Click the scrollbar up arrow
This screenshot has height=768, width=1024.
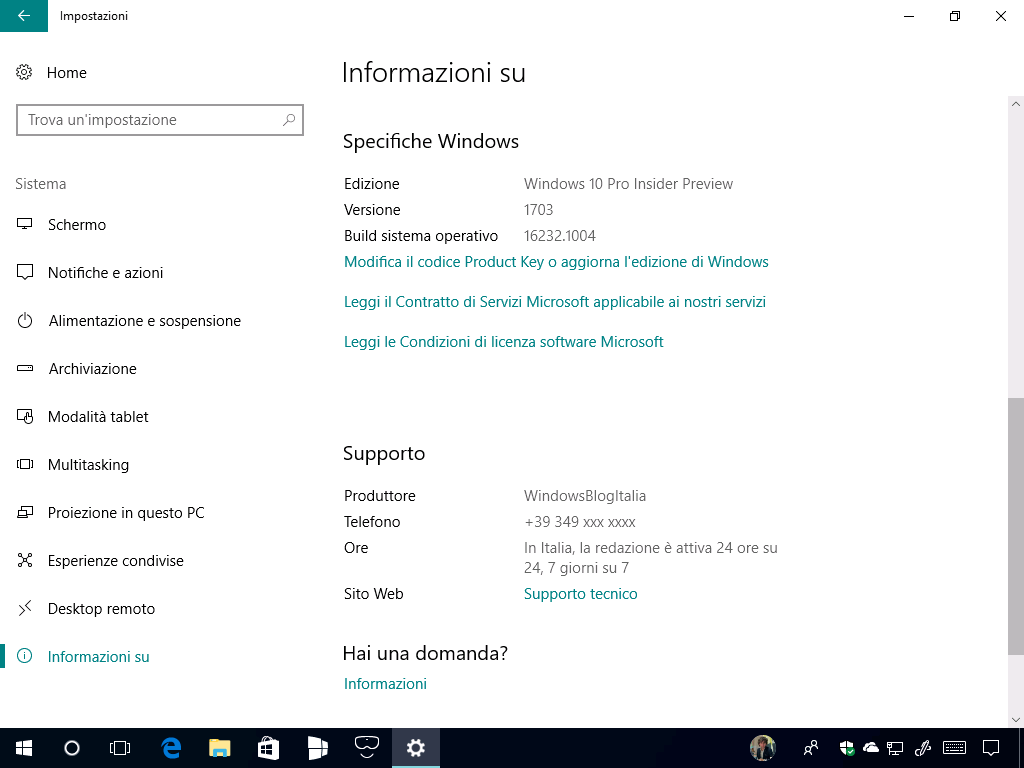point(1016,104)
